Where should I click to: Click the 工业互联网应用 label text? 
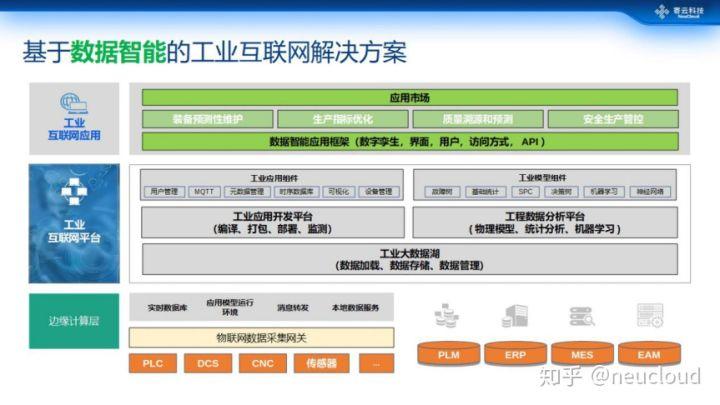pos(74,129)
